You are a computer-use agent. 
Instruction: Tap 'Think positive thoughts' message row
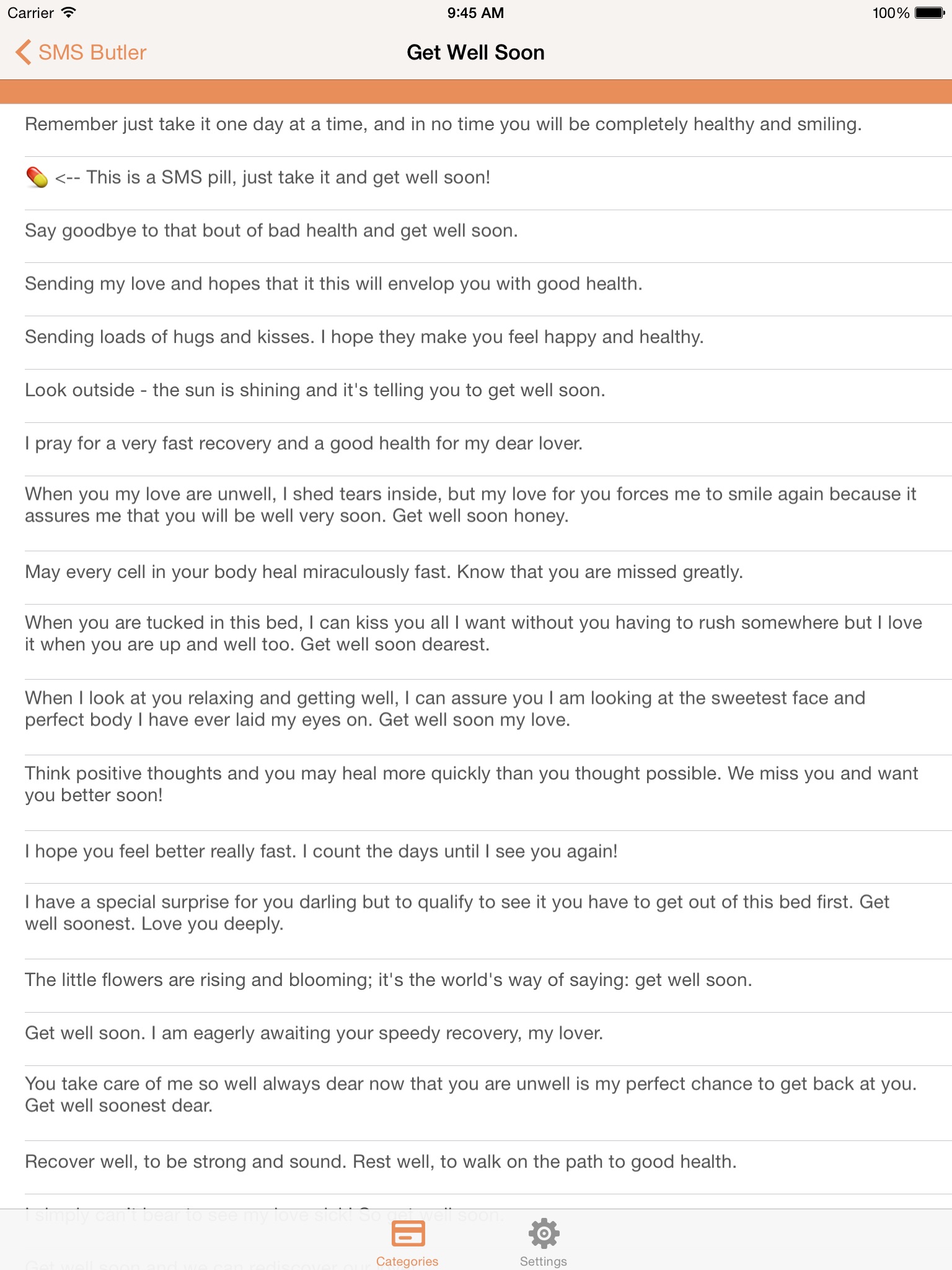471,784
